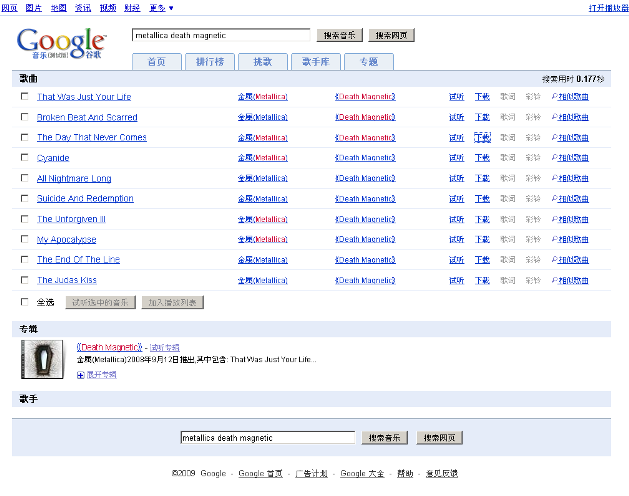Screen dimensions: 629x496
Task: Click 打开播放器 open player link
Action: click(609, 8)
